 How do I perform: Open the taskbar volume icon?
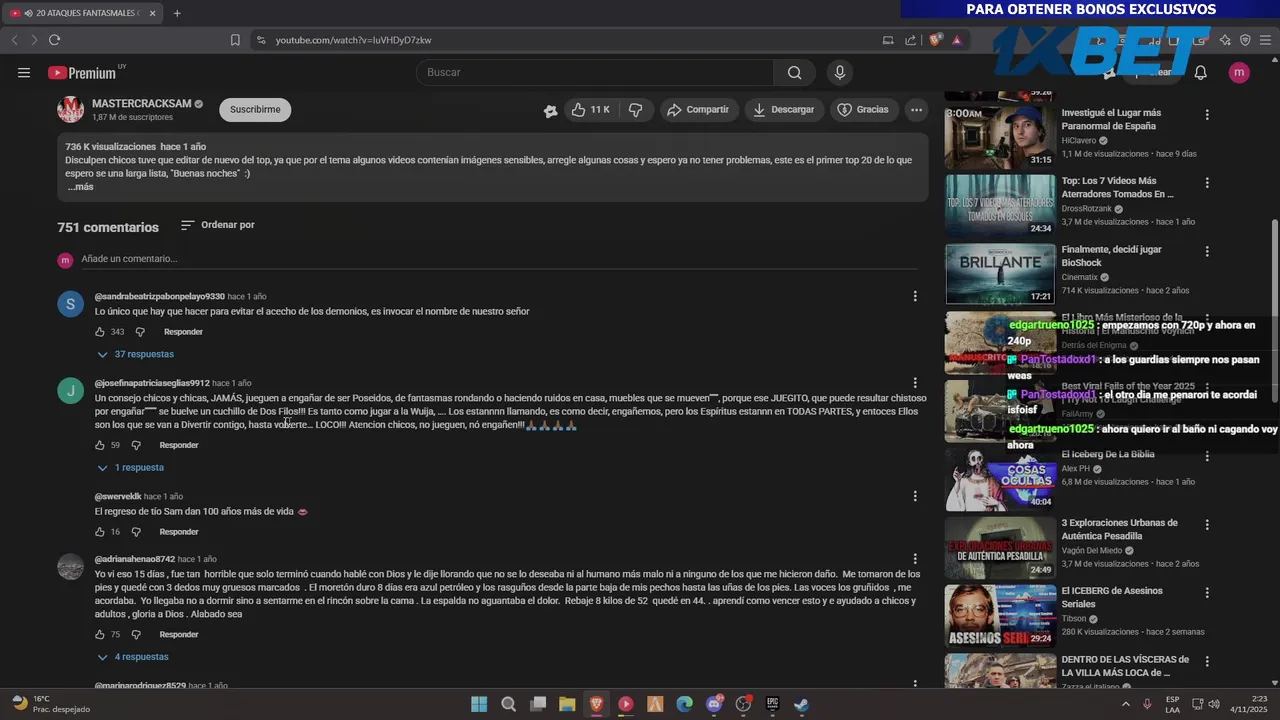(1214, 704)
